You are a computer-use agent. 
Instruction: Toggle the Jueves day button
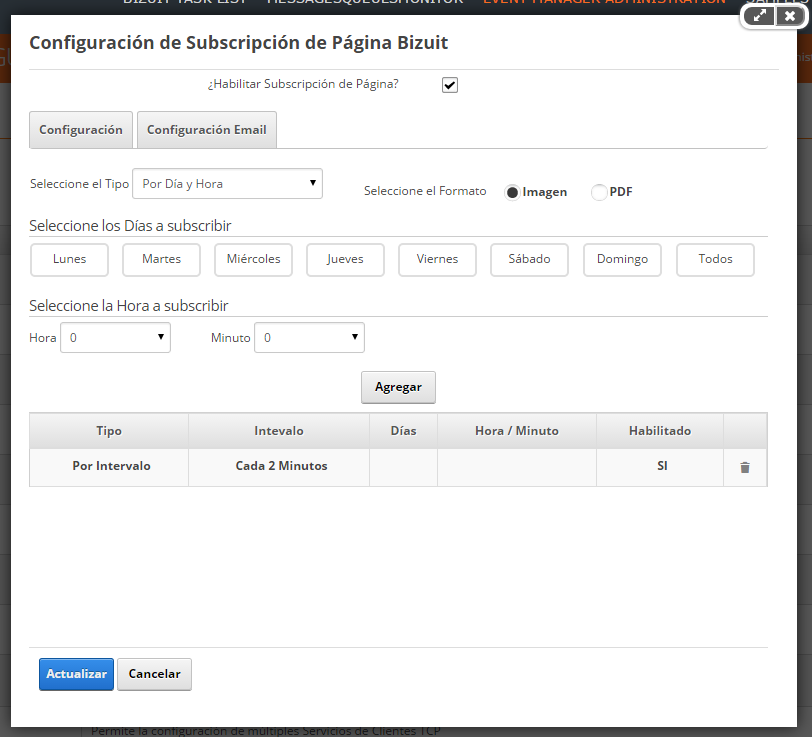[345, 259]
